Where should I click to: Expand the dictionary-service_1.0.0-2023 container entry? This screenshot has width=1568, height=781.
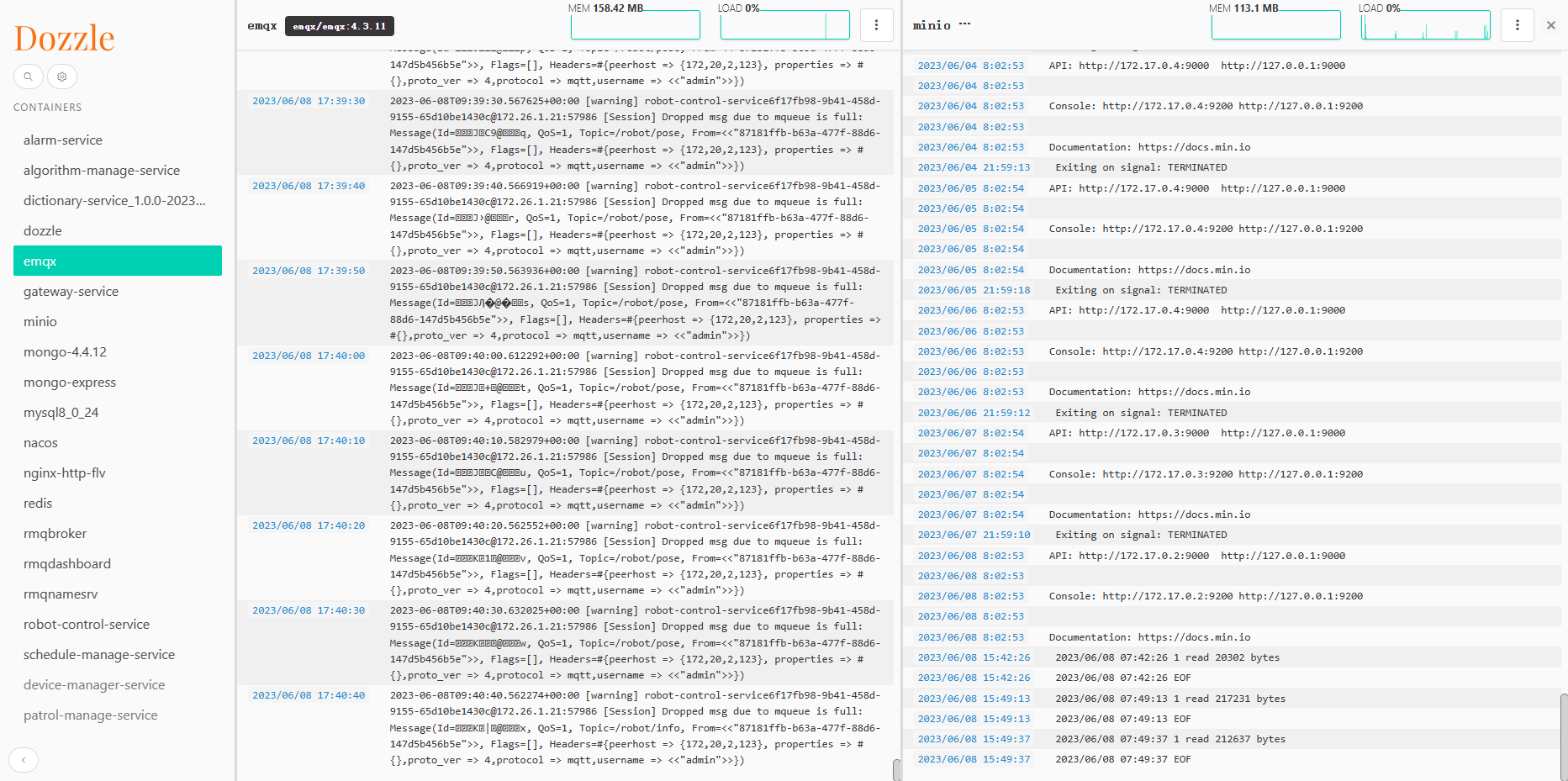coord(114,200)
